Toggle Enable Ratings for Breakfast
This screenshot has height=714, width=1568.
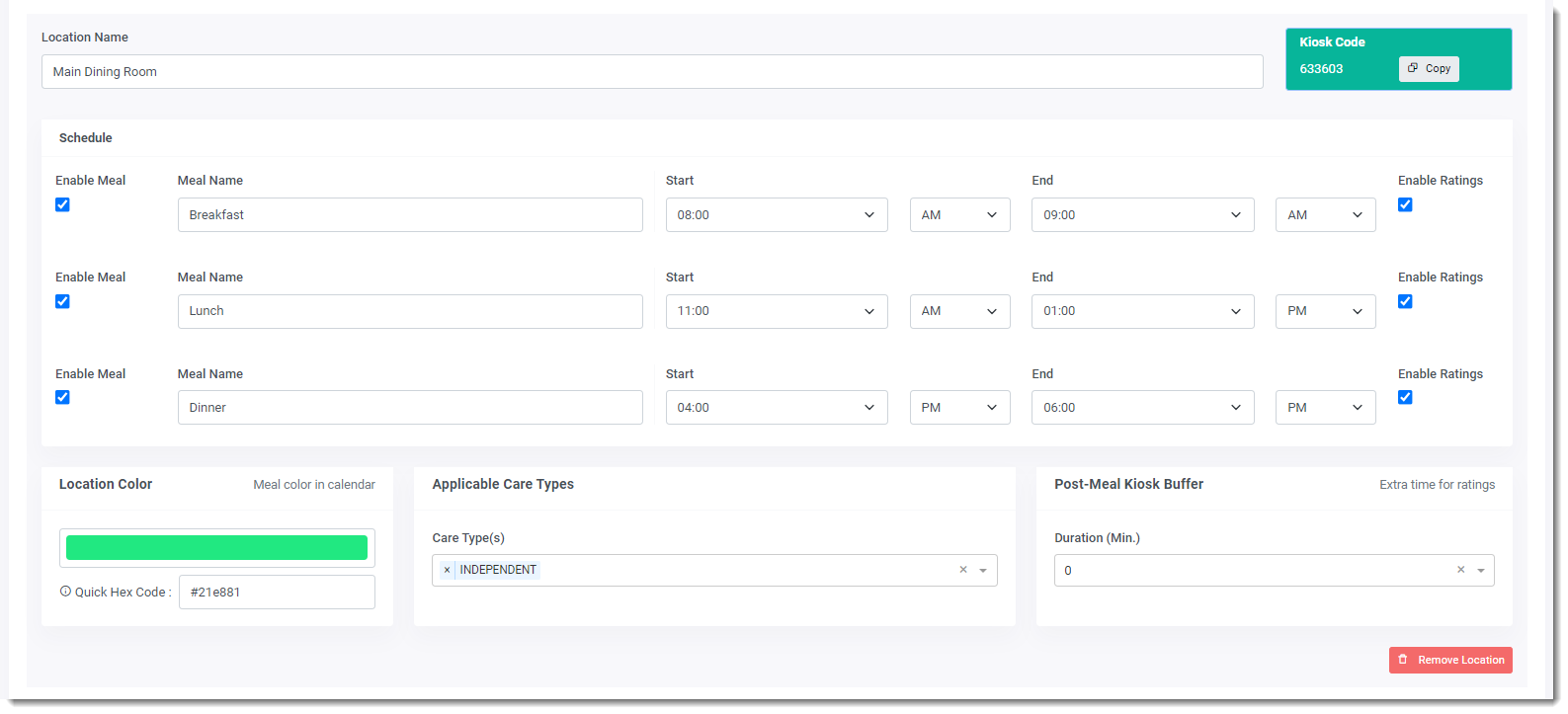click(x=1405, y=204)
